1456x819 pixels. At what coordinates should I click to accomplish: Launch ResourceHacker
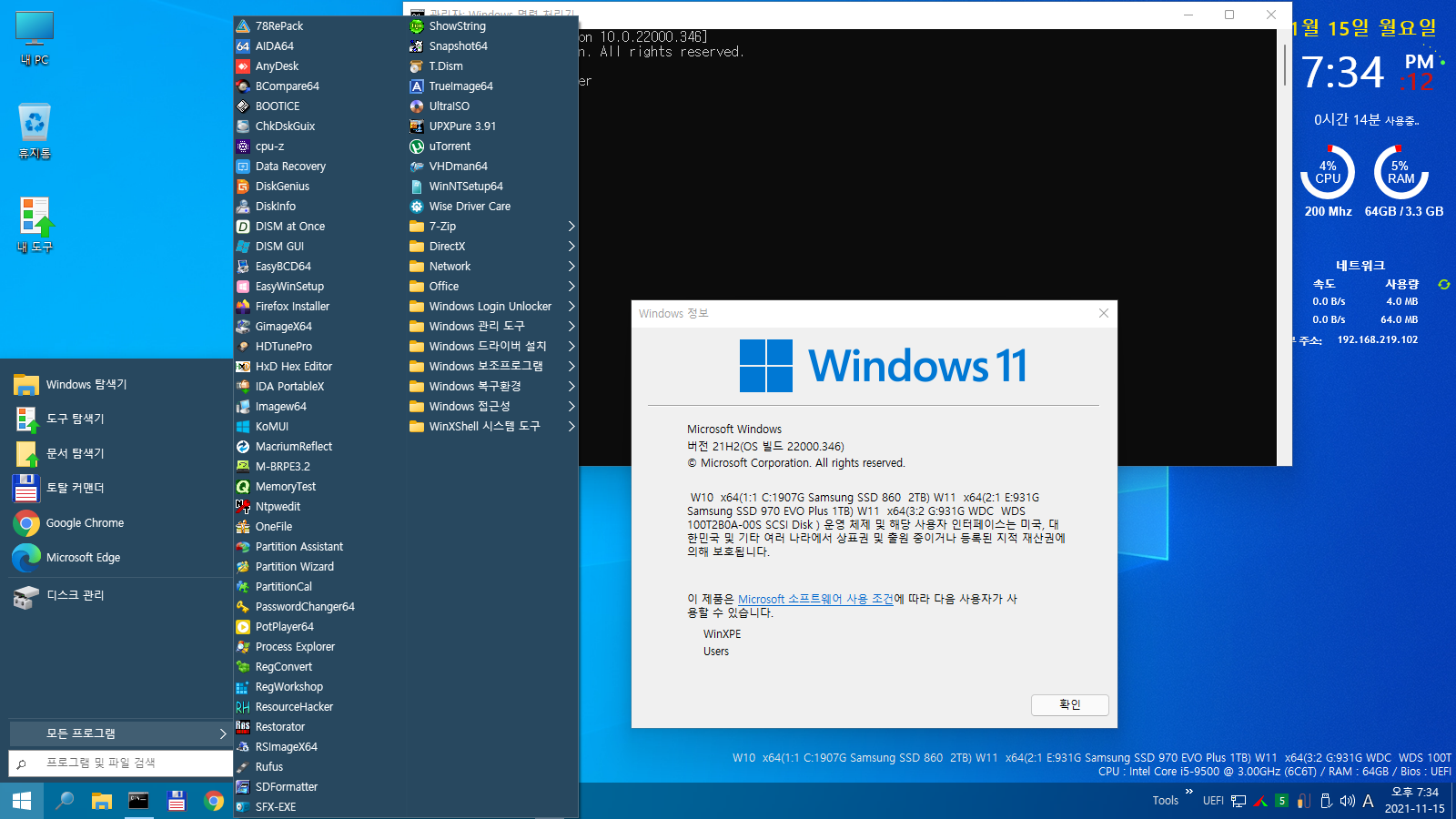click(294, 707)
